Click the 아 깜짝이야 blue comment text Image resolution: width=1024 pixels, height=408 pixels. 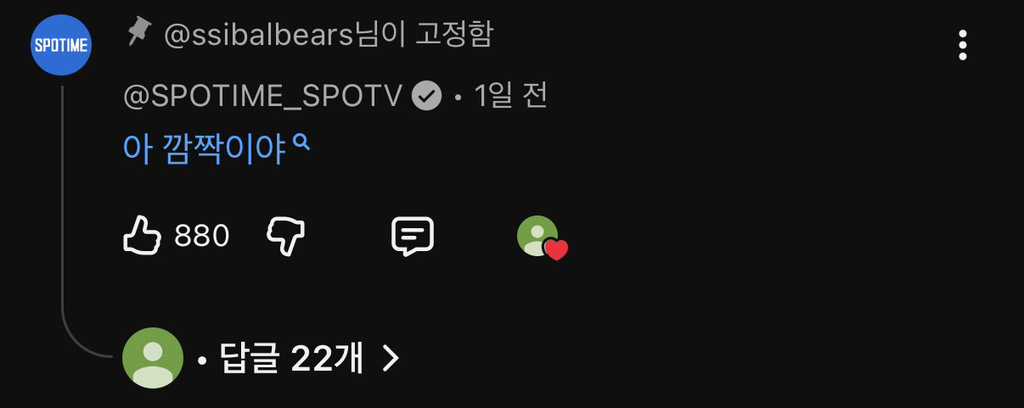pos(204,149)
